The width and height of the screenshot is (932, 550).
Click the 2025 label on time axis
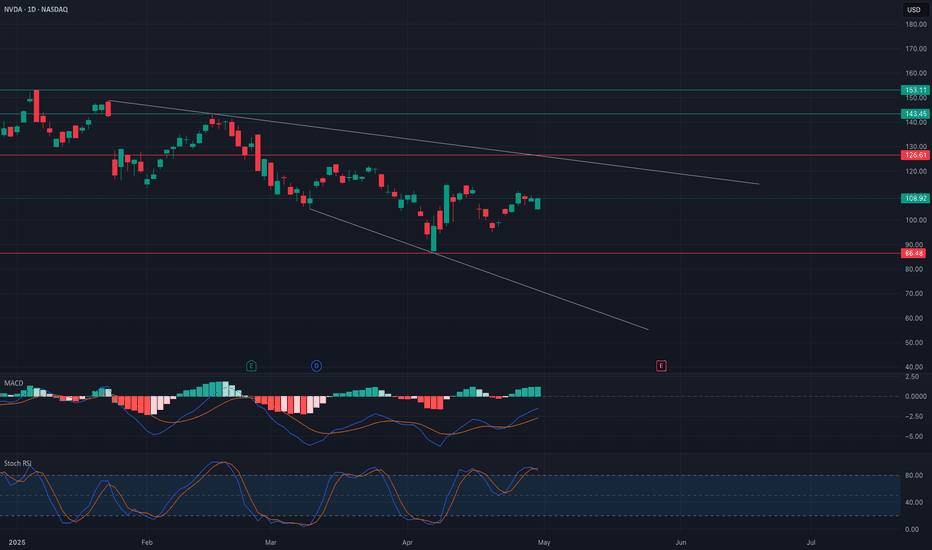click(17, 542)
